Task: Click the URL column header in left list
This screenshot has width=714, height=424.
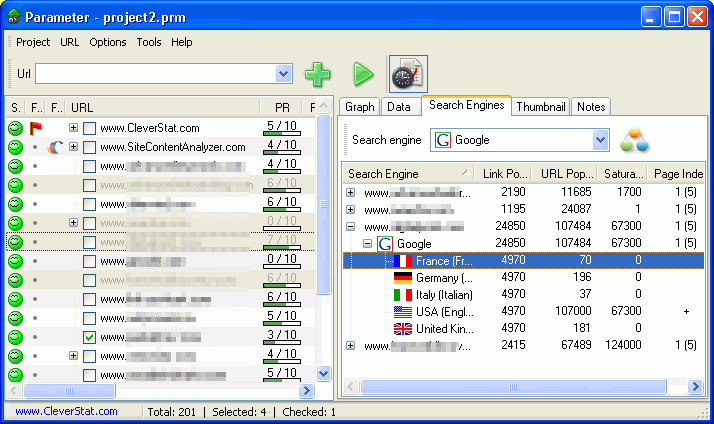Action: click(163, 108)
